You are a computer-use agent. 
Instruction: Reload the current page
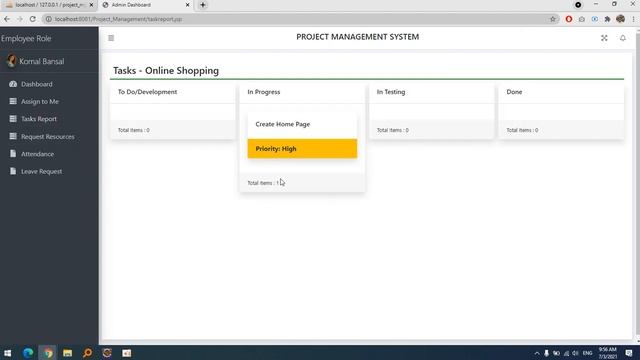point(33,19)
